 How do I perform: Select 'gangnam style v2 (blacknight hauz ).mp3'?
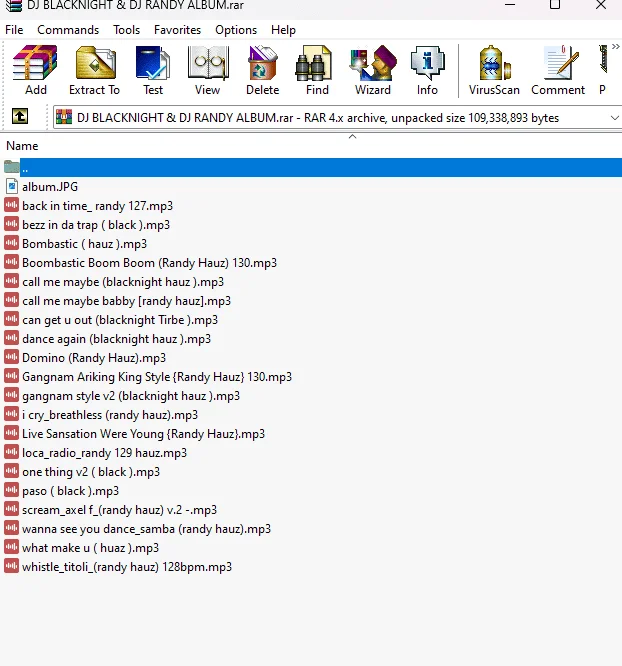pos(131,396)
